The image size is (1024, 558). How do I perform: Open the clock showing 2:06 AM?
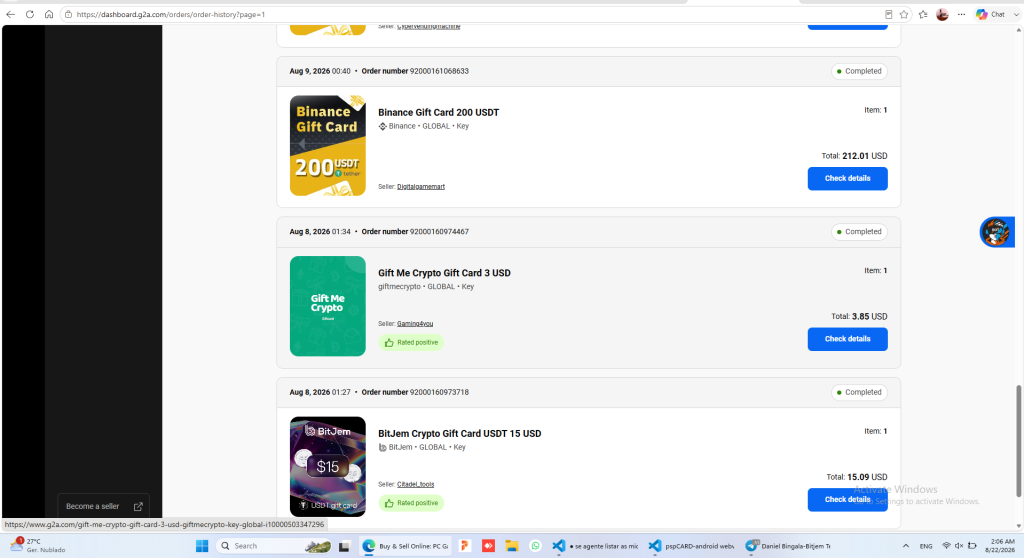click(x=1001, y=546)
